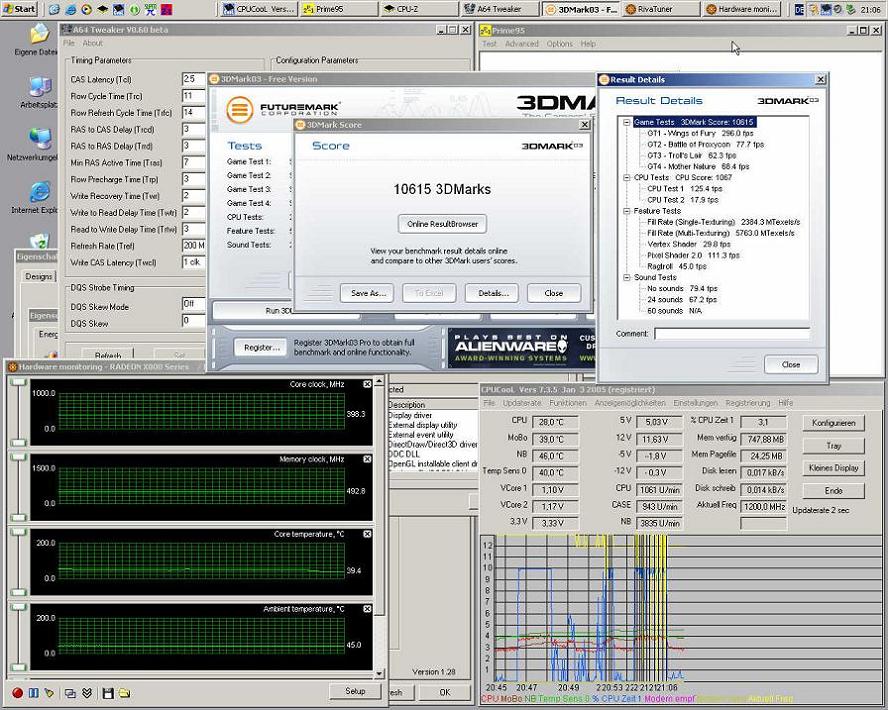Collapse the Feature Tests node in Result Details
This screenshot has height=710, width=888.
click(x=627, y=211)
